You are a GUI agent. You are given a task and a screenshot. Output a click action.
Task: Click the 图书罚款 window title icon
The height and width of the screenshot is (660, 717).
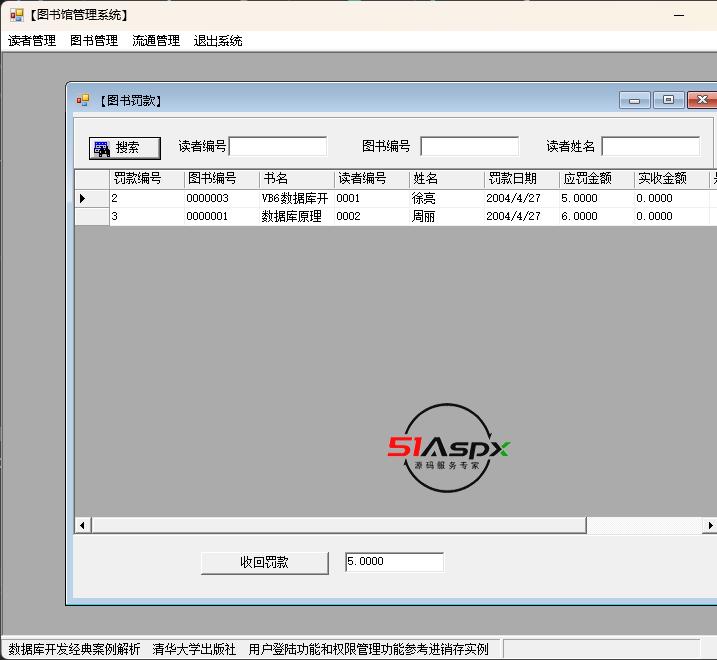coord(83,100)
